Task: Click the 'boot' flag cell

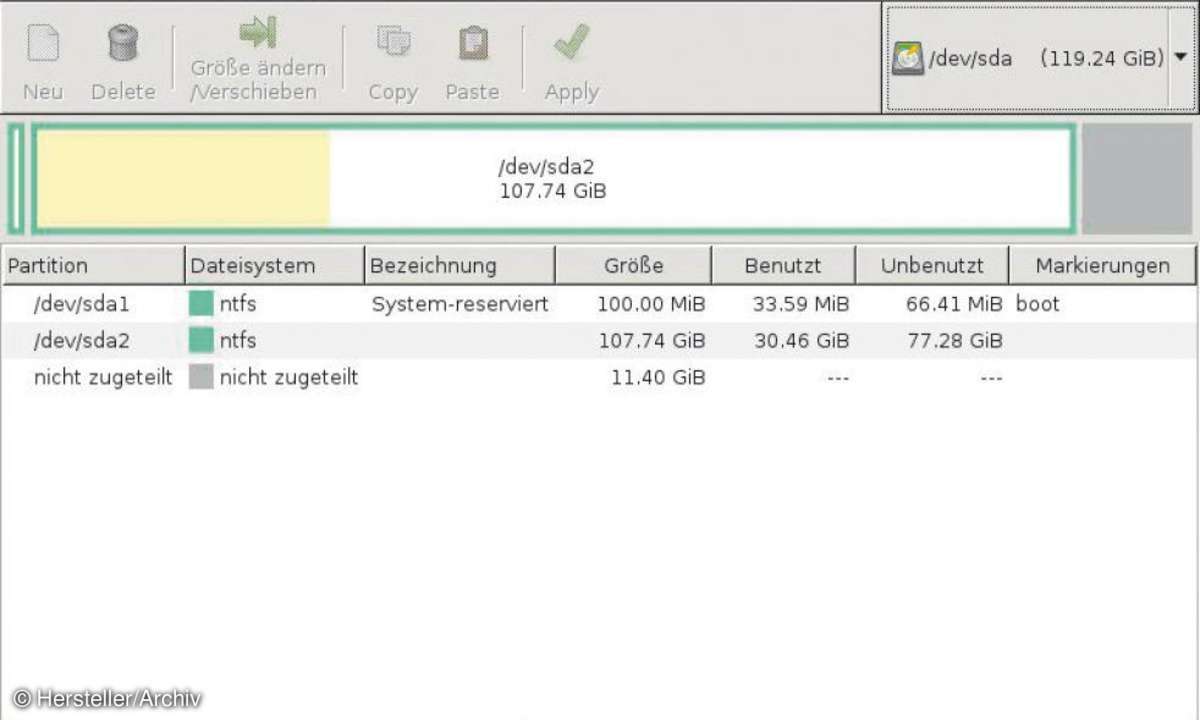Action: [1037, 304]
